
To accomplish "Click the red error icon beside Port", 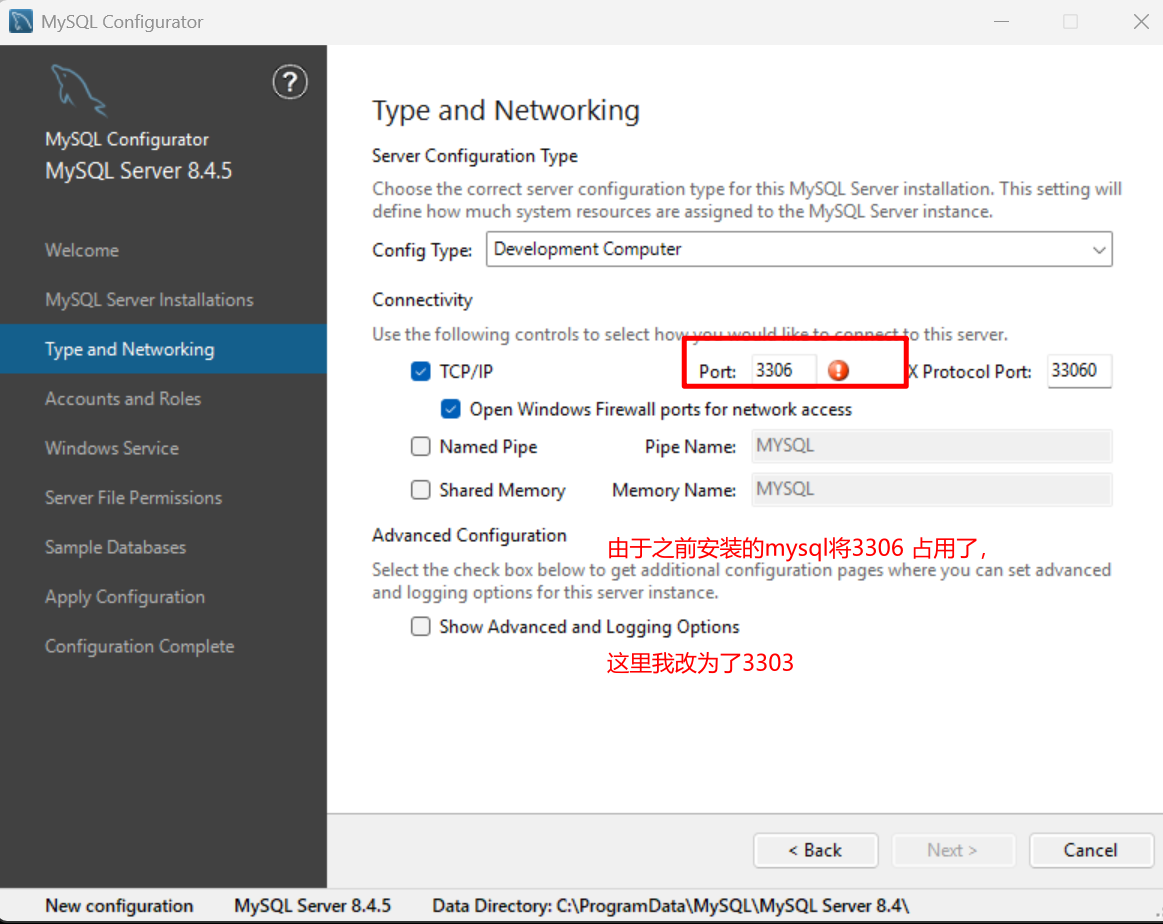I will coord(838,370).
